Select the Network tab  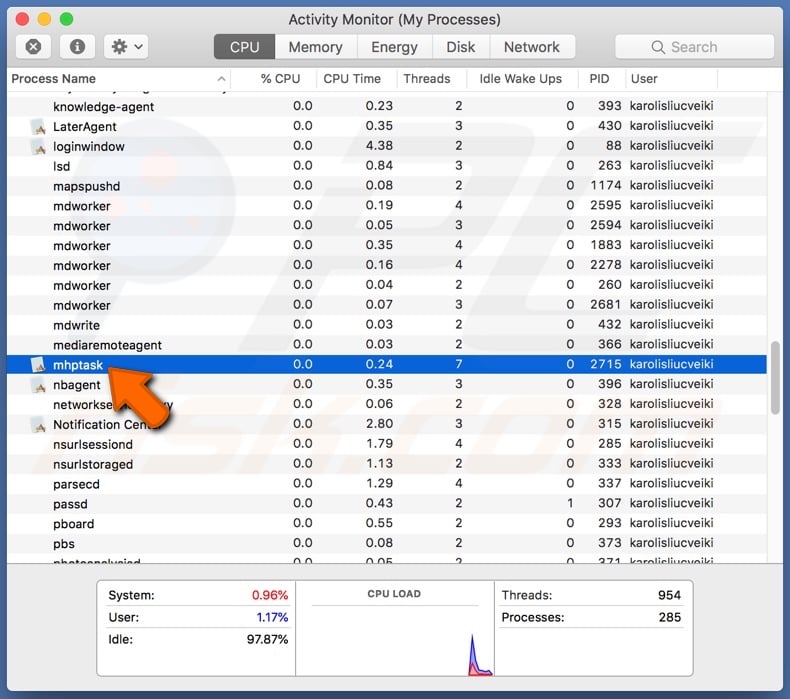(x=532, y=47)
